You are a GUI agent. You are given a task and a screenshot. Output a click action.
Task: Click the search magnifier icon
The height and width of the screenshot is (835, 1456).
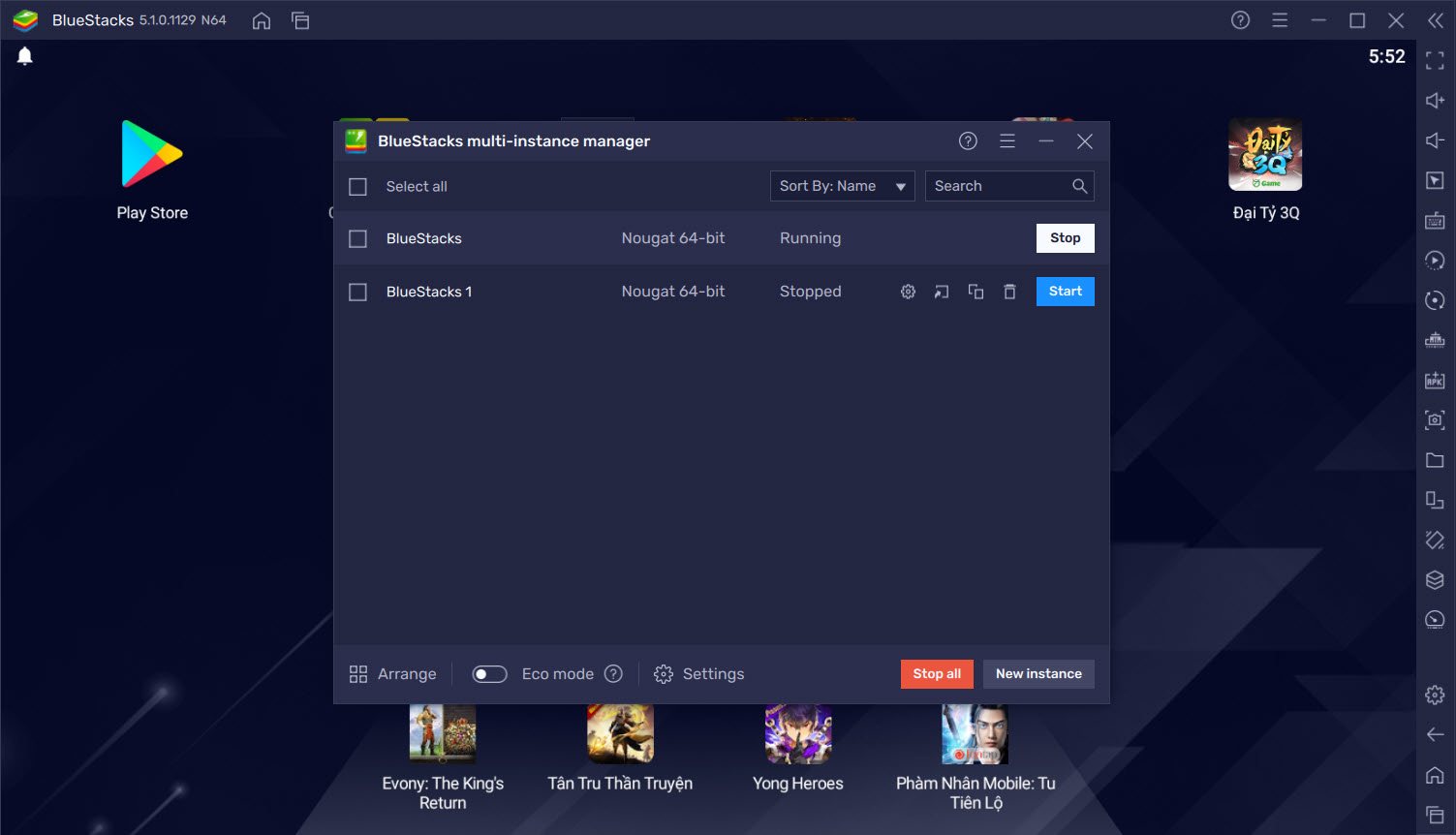(x=1079, y=186)
